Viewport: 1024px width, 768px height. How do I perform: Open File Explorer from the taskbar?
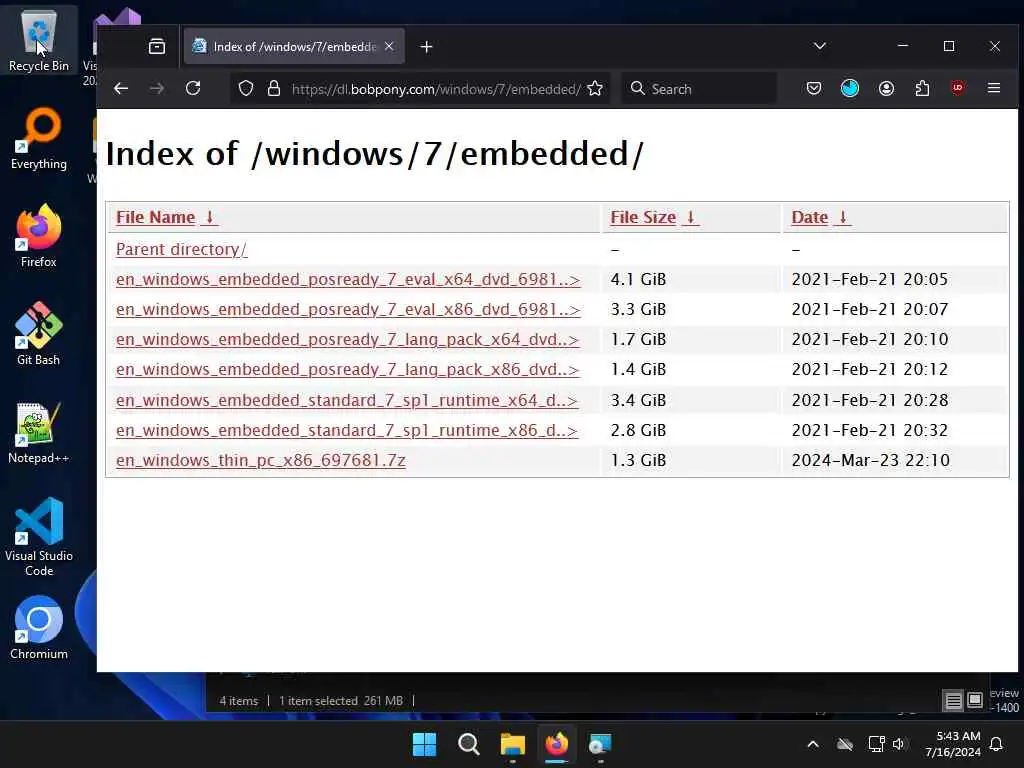point(513,744)
